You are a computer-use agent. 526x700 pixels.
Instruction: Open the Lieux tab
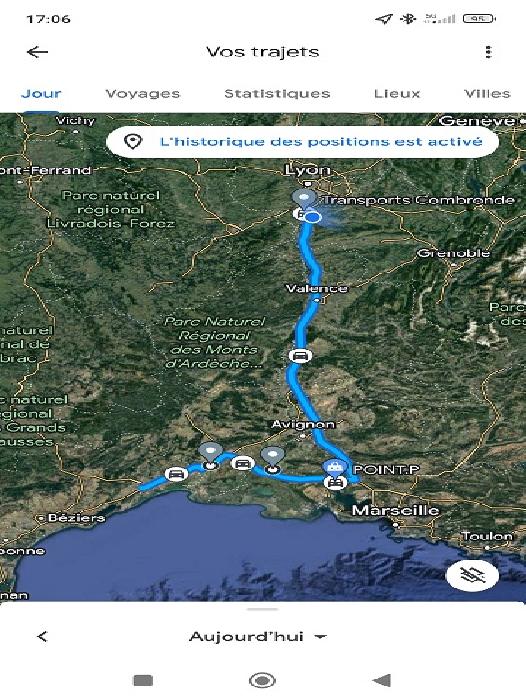397,93
